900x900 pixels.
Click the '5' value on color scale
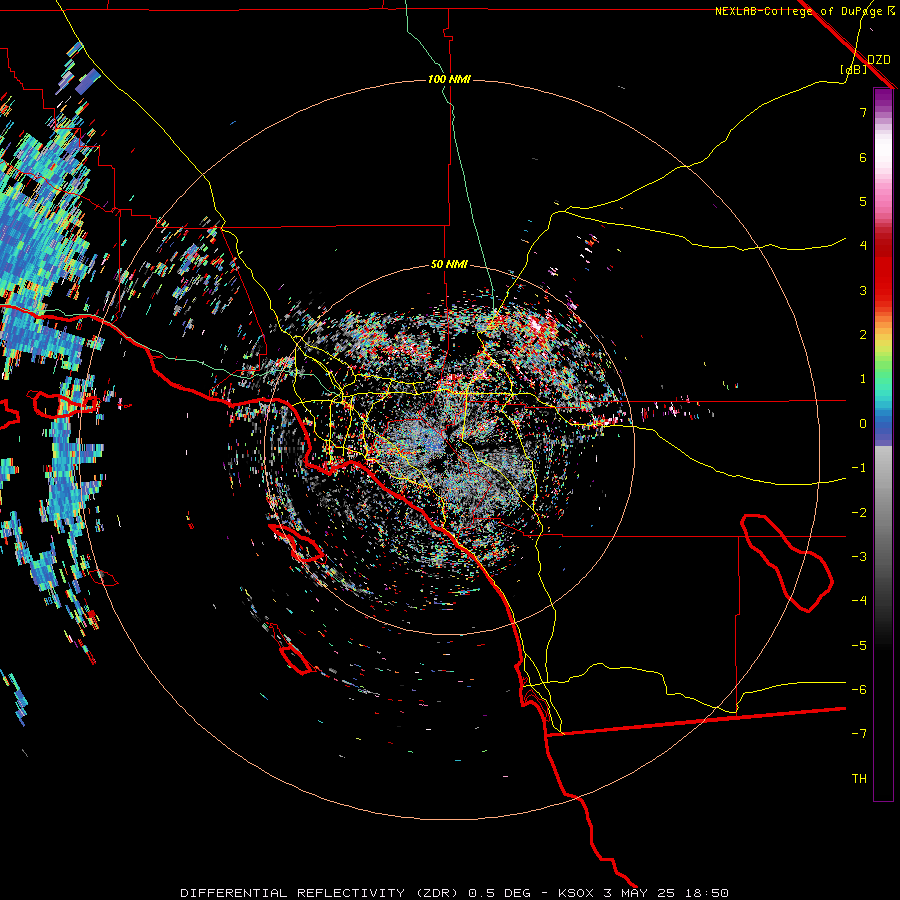[863, 201]
